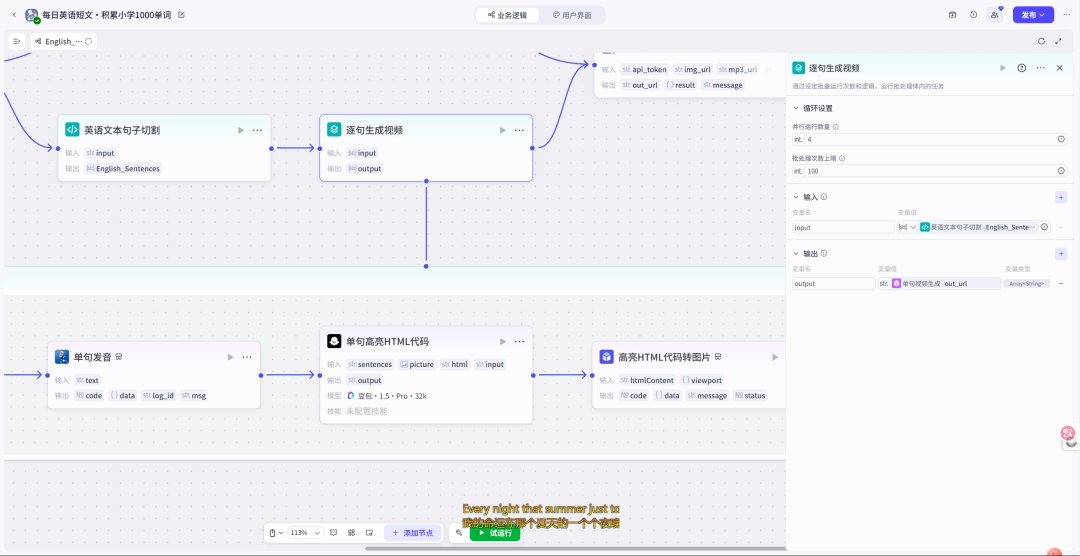
Task: Edit the 并行运行数量 value field
Action: (930, 139)
